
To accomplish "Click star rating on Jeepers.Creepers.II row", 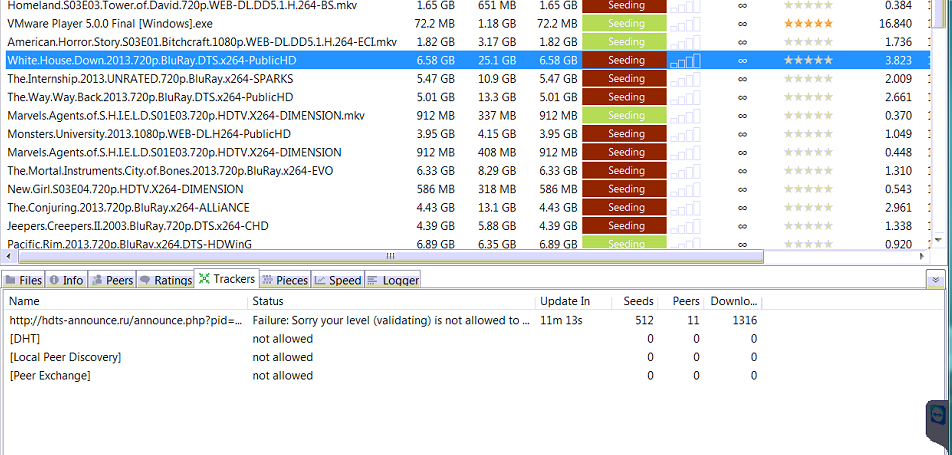I will pyautogui.click(x=808, y=225).
